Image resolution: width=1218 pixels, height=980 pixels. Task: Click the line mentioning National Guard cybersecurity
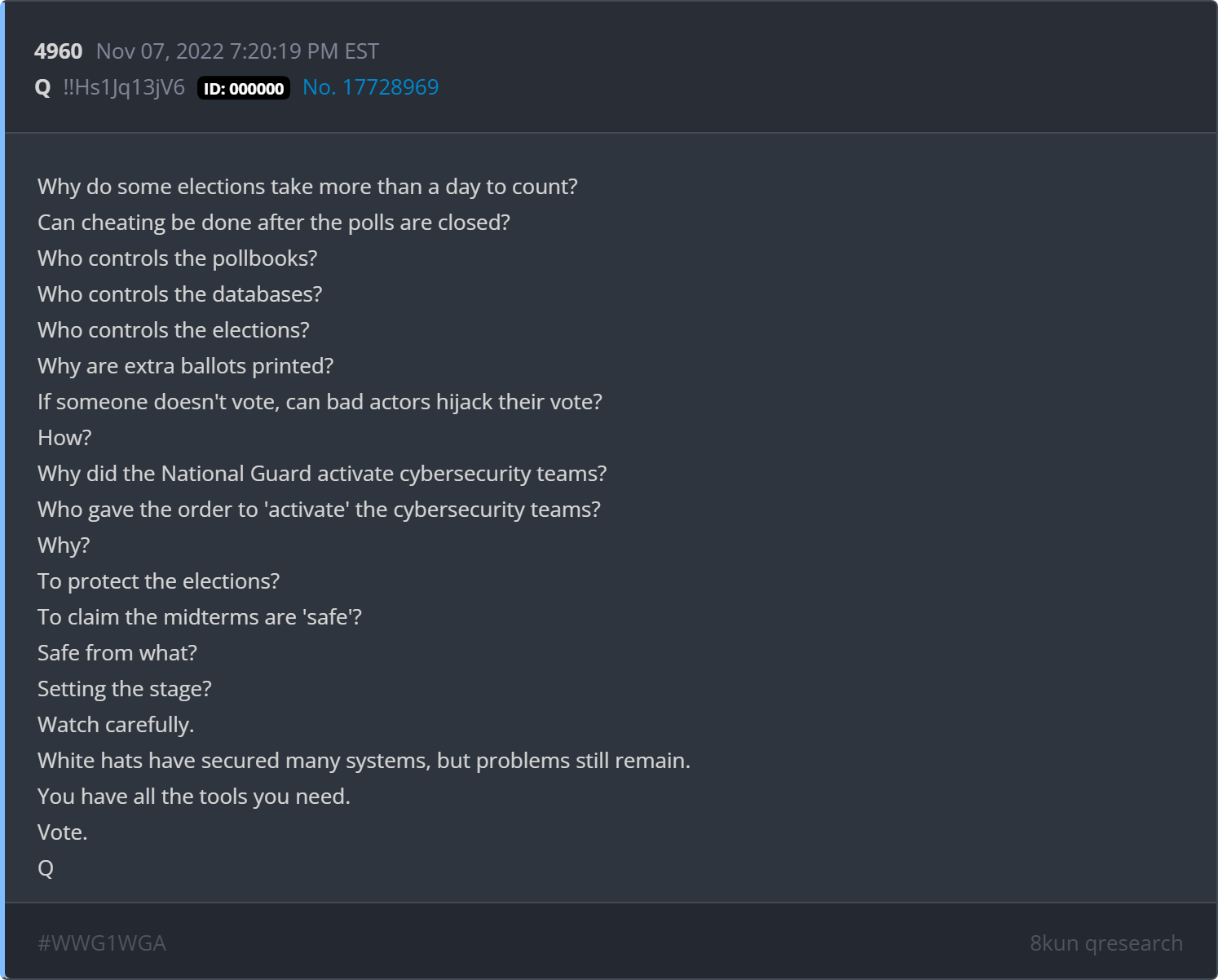pyautogui.click(x=322, y=474)
